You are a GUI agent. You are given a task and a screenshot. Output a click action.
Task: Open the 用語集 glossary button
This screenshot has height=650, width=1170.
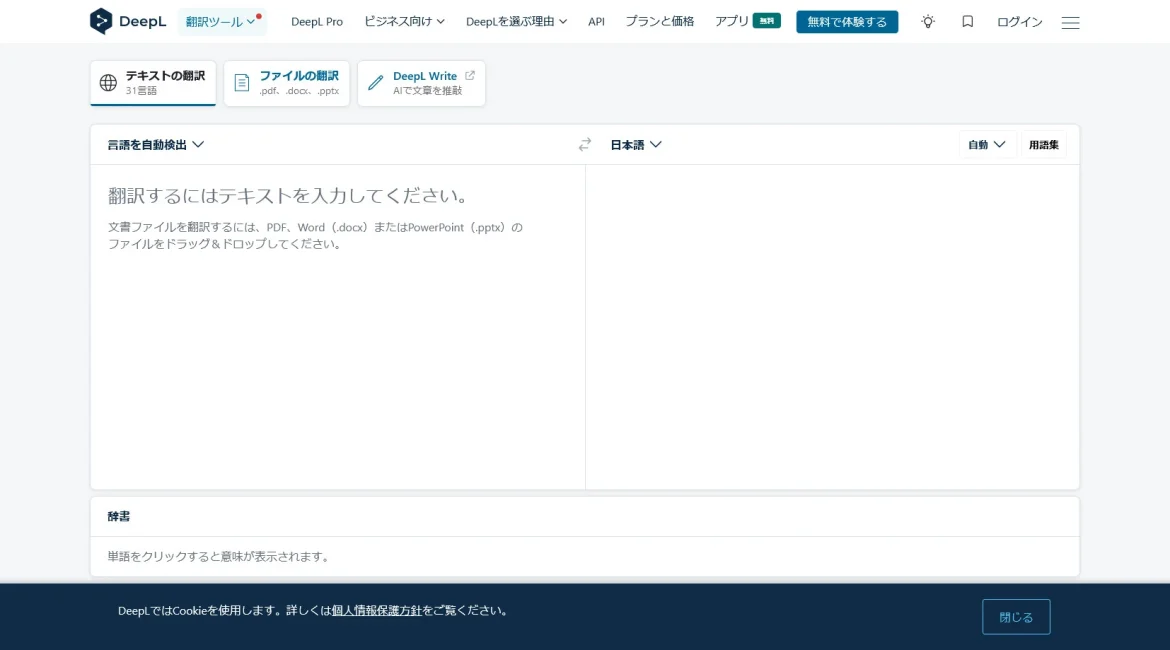[x=1043, y=145]
